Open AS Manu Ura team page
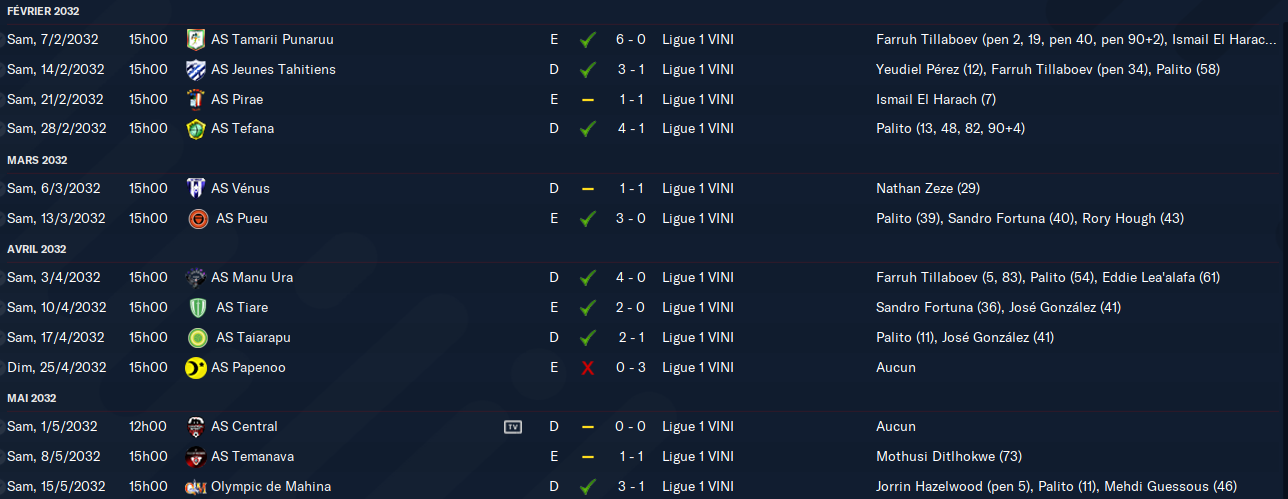Image resolution: width=1288 pixels, height=499 pixels. 252,277
